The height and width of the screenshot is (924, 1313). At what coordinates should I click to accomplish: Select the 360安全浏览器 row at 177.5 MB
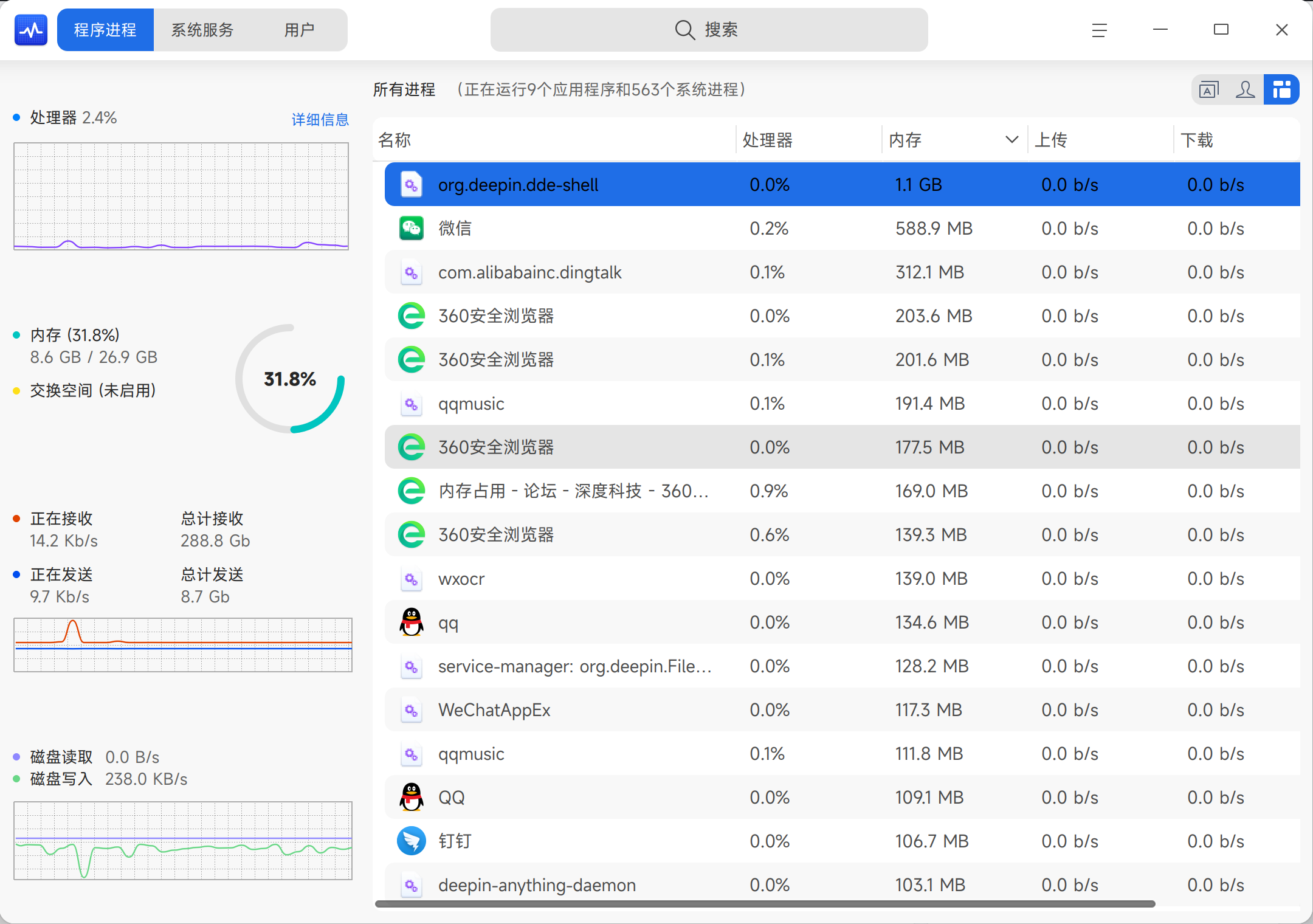(843, 447)
